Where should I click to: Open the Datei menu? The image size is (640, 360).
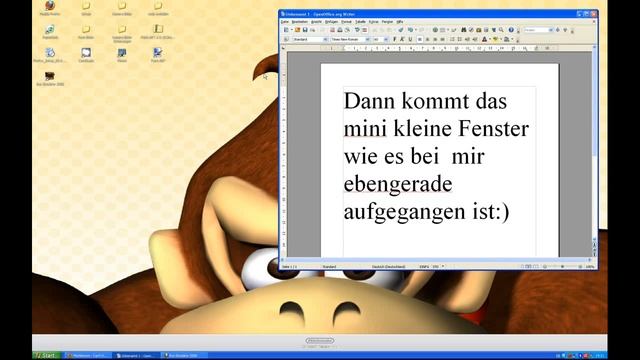point(285,22)
